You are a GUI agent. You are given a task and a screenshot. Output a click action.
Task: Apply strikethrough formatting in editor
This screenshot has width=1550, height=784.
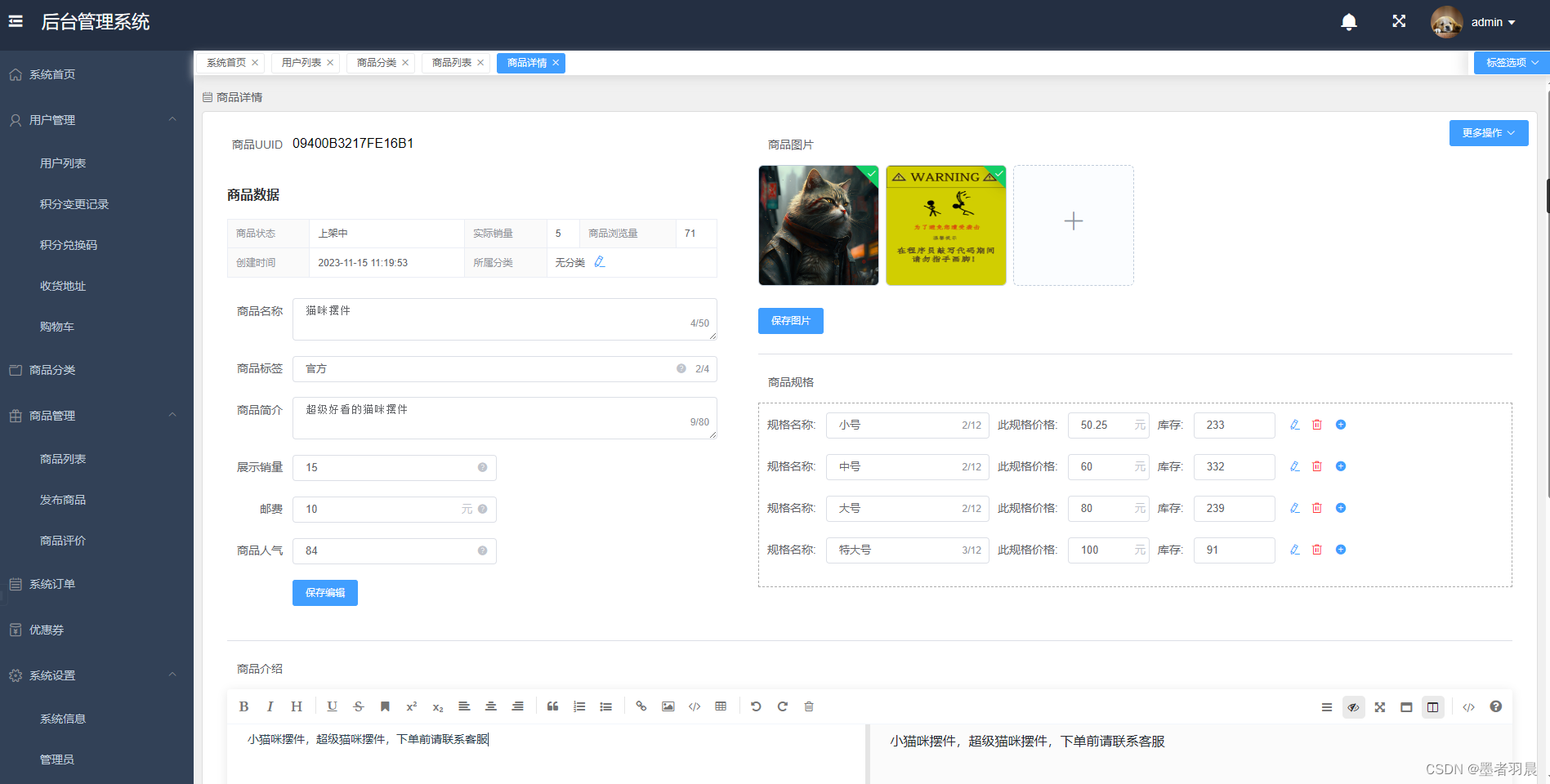358,706
